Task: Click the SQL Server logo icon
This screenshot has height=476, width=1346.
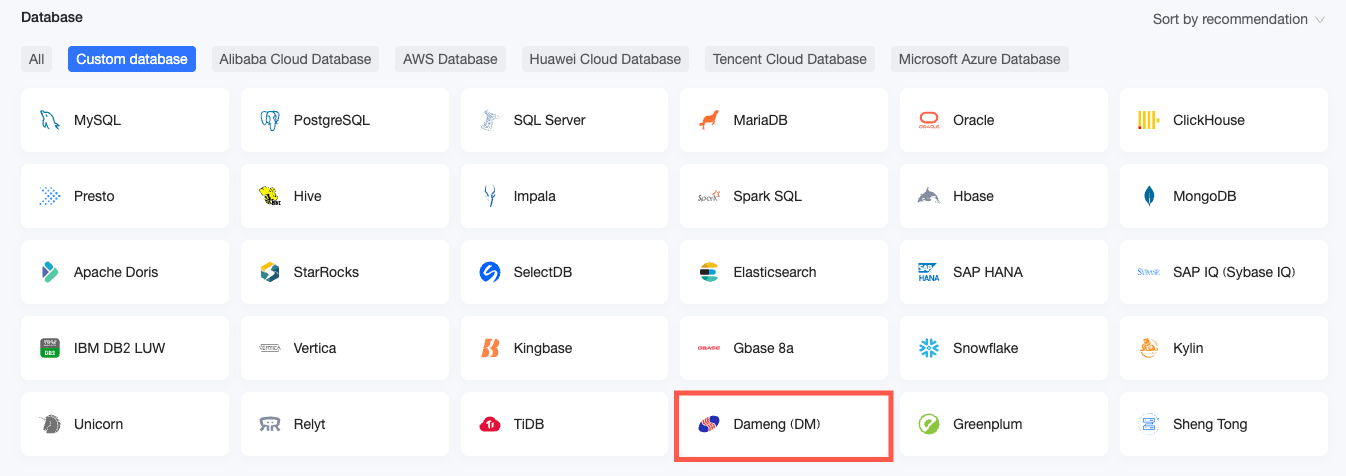Action: 489,120
